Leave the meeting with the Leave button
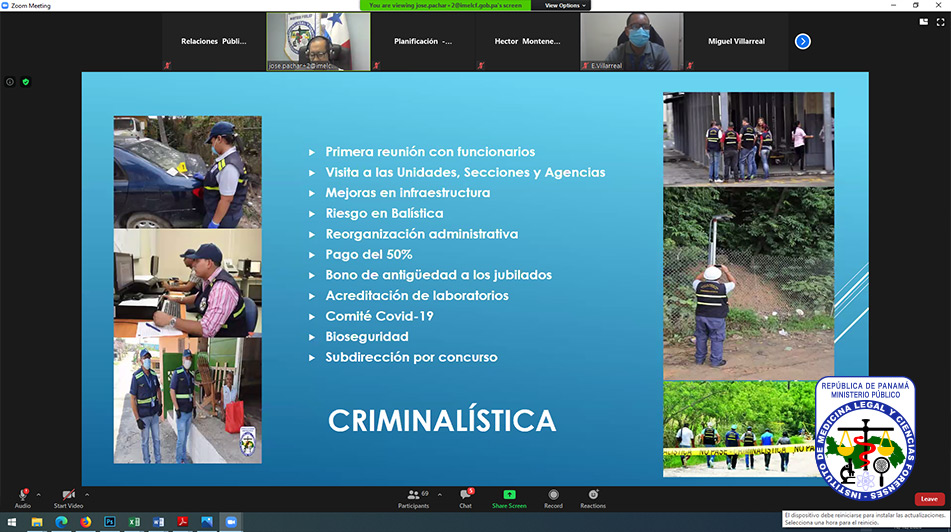The height and width of the screenshot is (532, 951). tap(929, 499)
